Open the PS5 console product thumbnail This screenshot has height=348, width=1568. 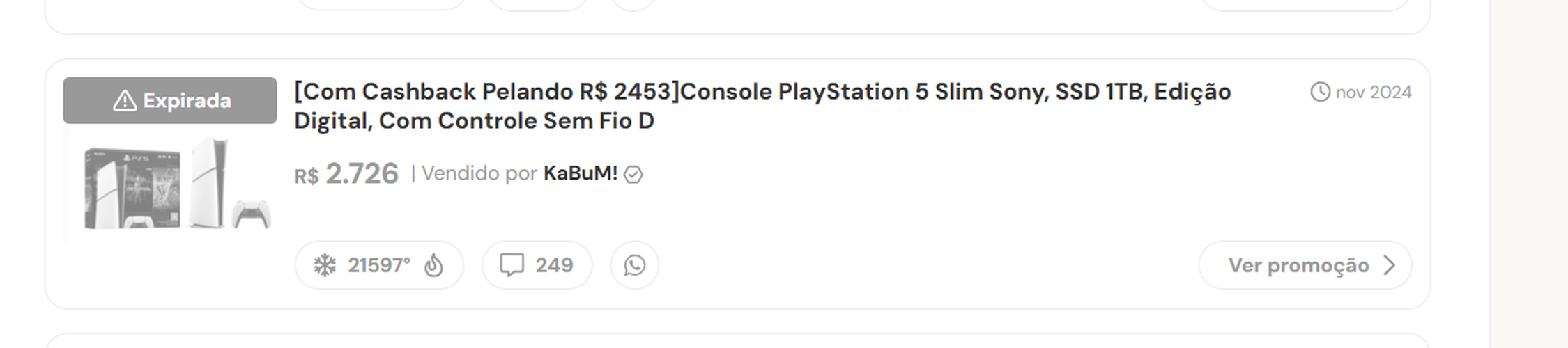click(170, 183)
